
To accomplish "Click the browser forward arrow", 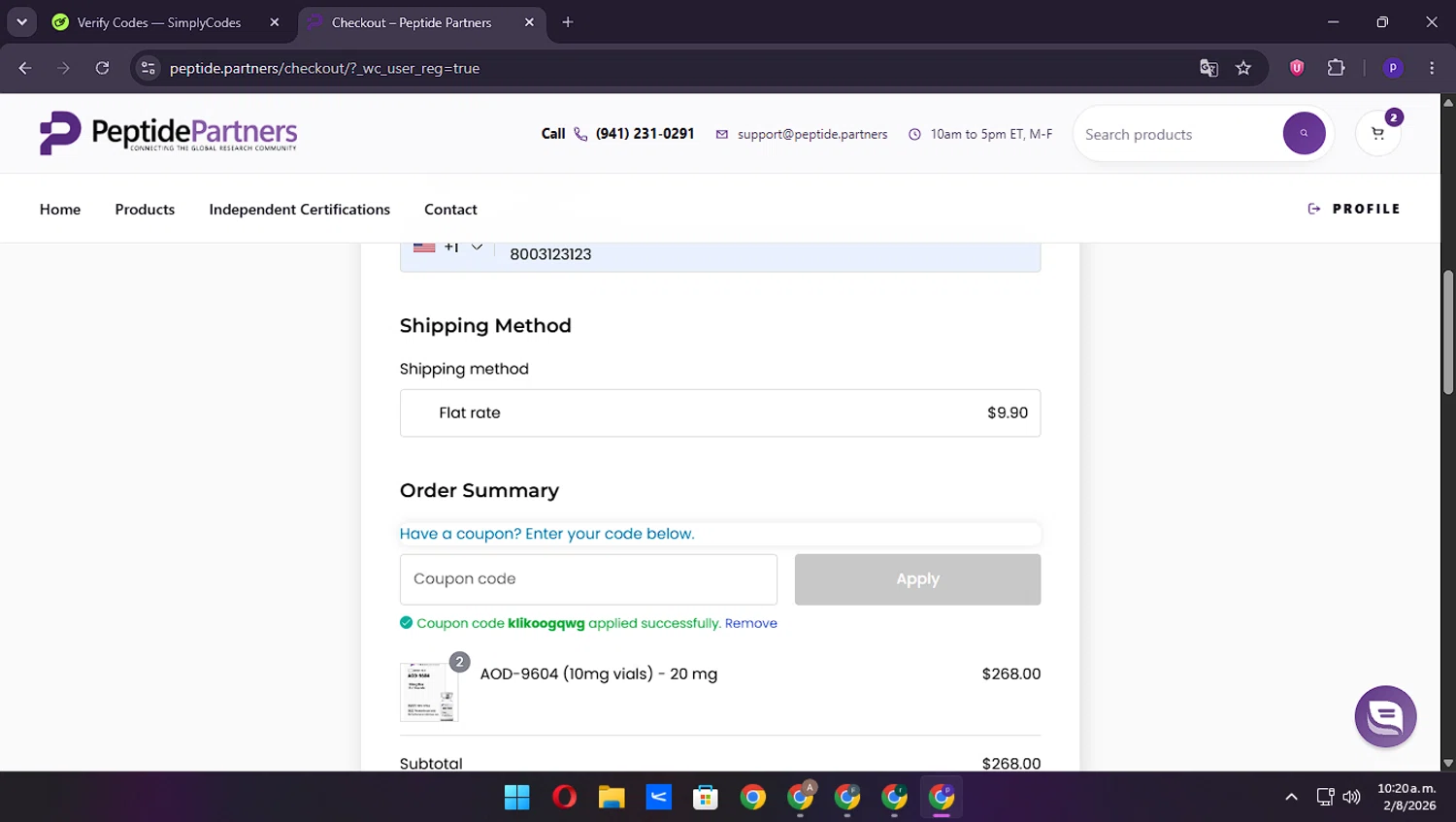I will [x=63, y=68].
